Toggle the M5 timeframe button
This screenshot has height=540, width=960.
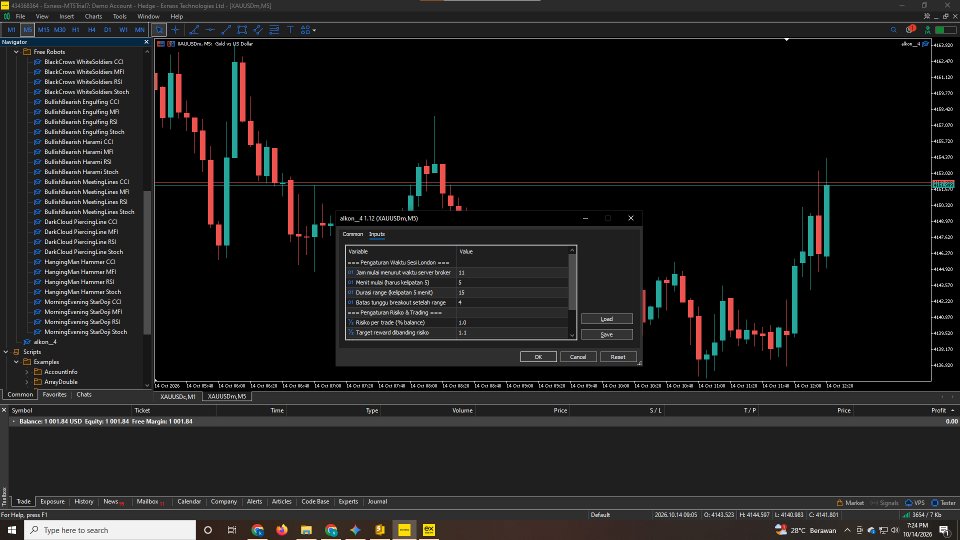click(28, 29)
